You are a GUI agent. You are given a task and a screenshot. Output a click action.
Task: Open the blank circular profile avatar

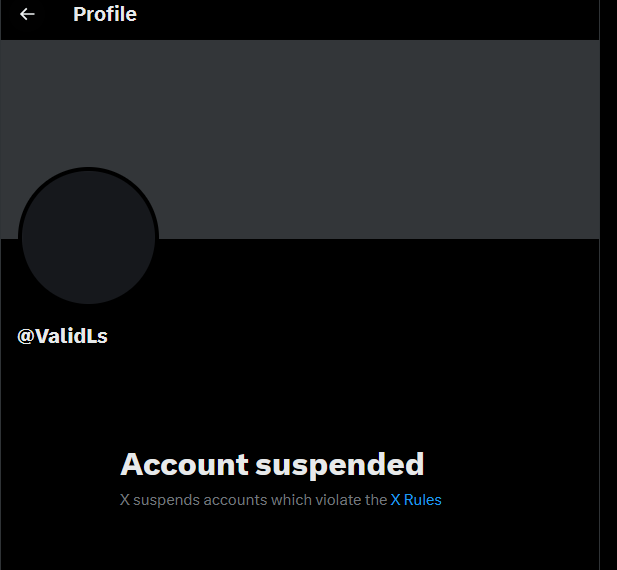[89, 236]
